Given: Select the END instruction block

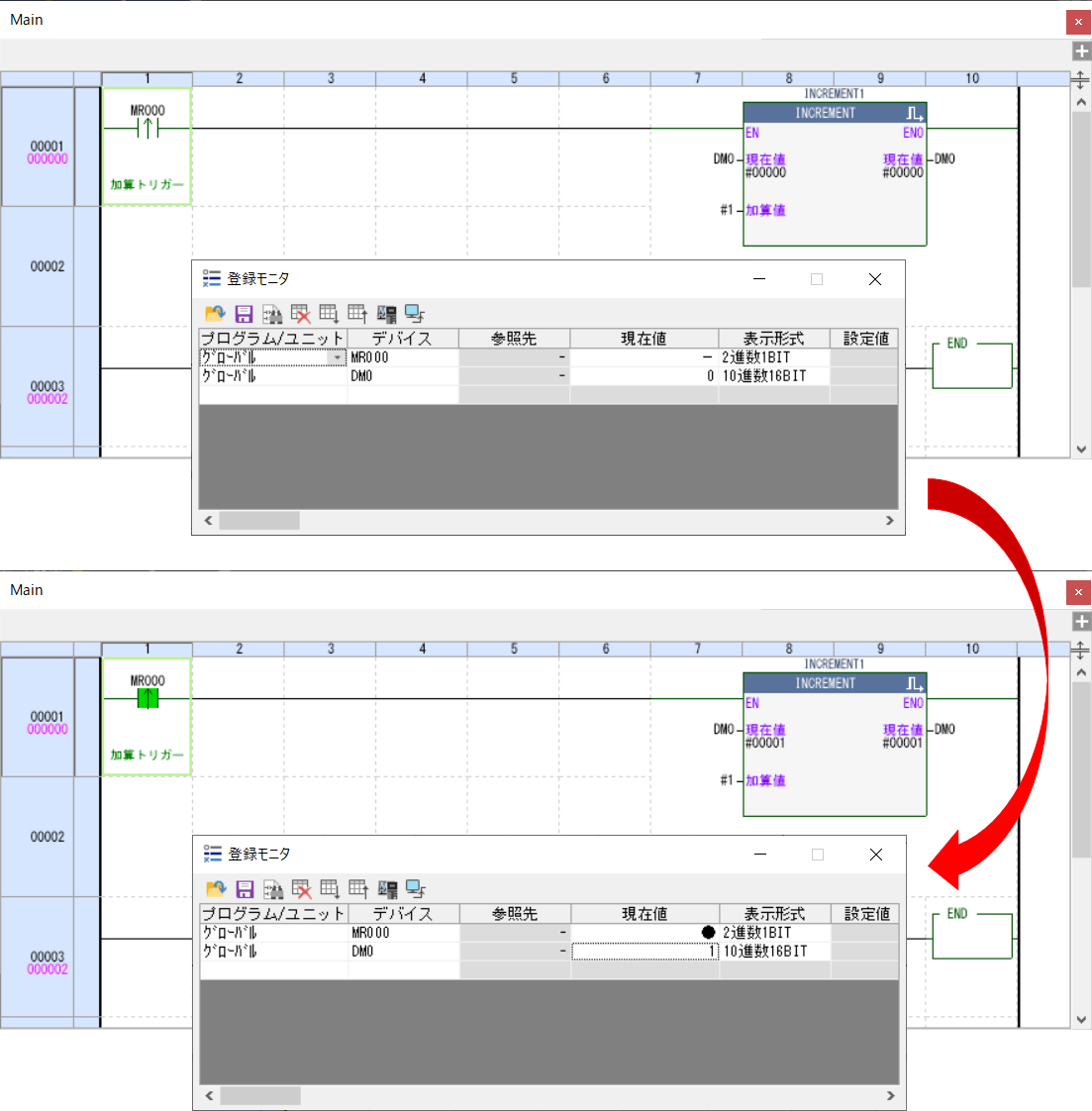Looking at the screenshot, I should tap(971, 364).
